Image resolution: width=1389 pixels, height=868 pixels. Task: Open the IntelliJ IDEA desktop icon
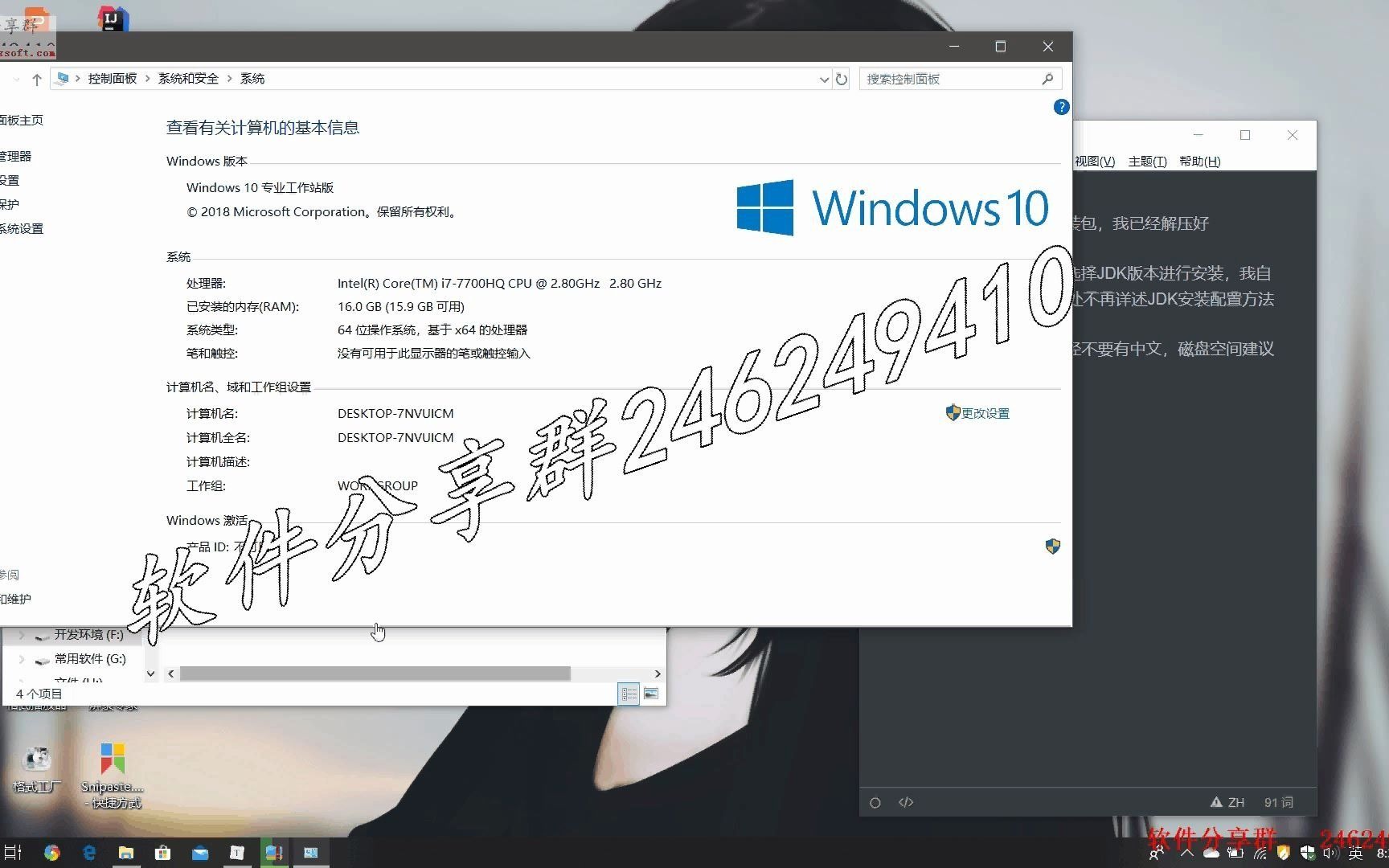point(113,18)
